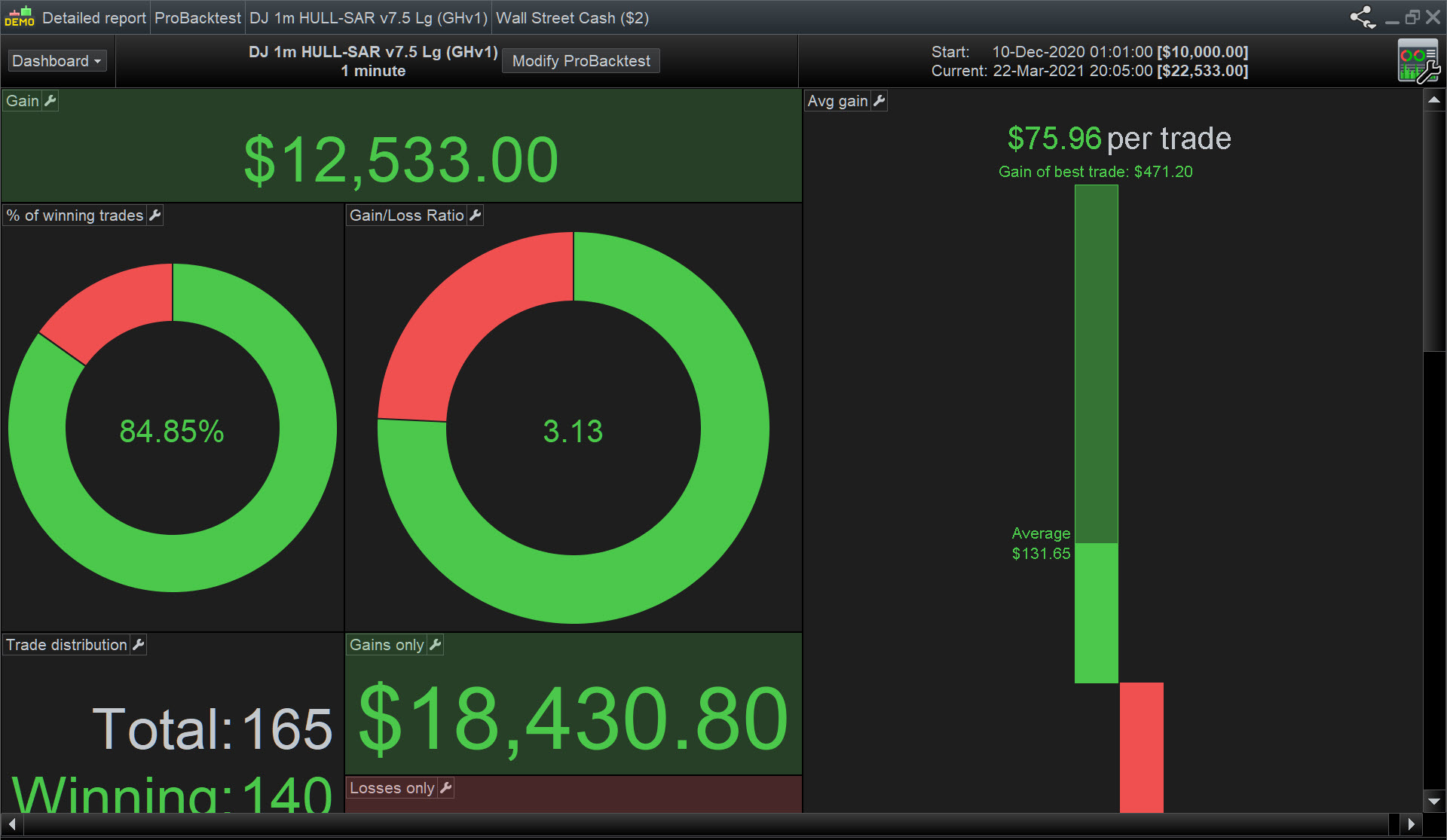Viewport: 1447px width, 840px height.
Task: Click the wrench icon beside Gain
Action: (50, 101)
